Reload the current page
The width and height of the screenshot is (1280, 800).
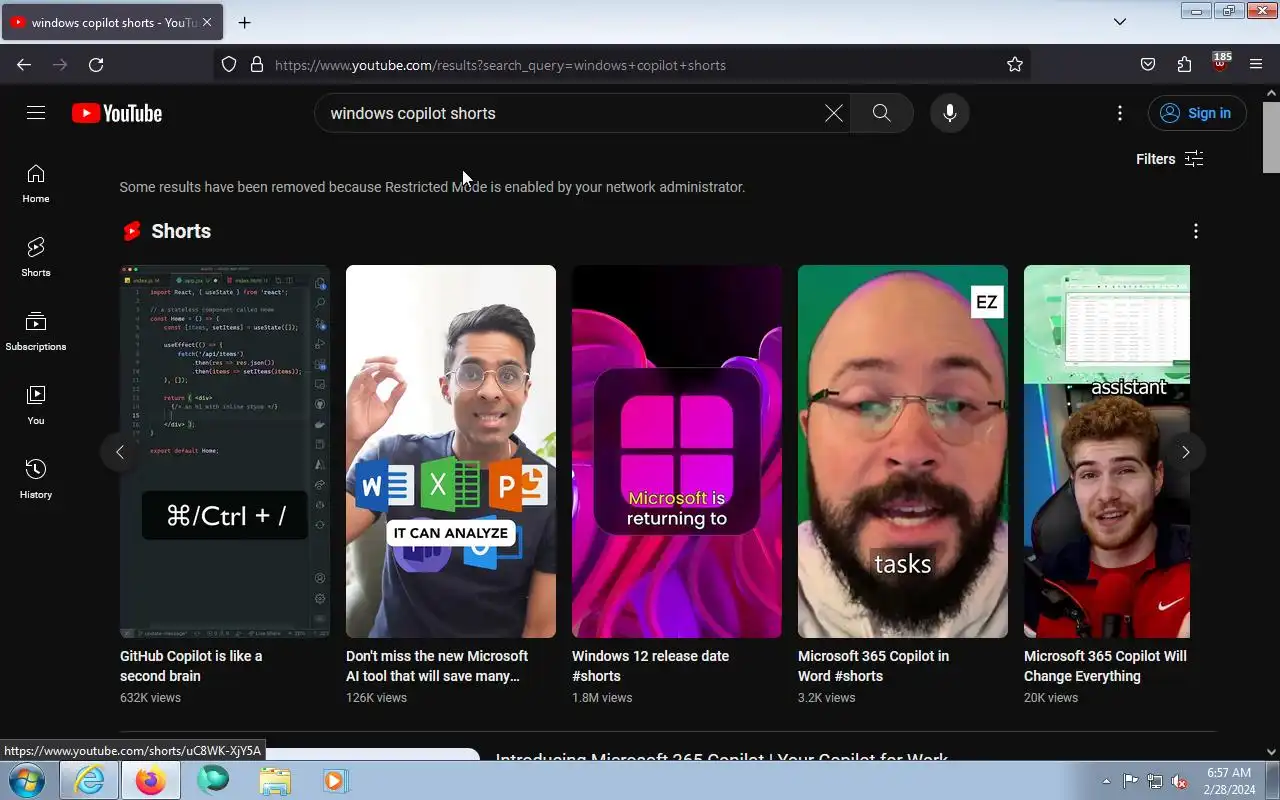[96, 65]
